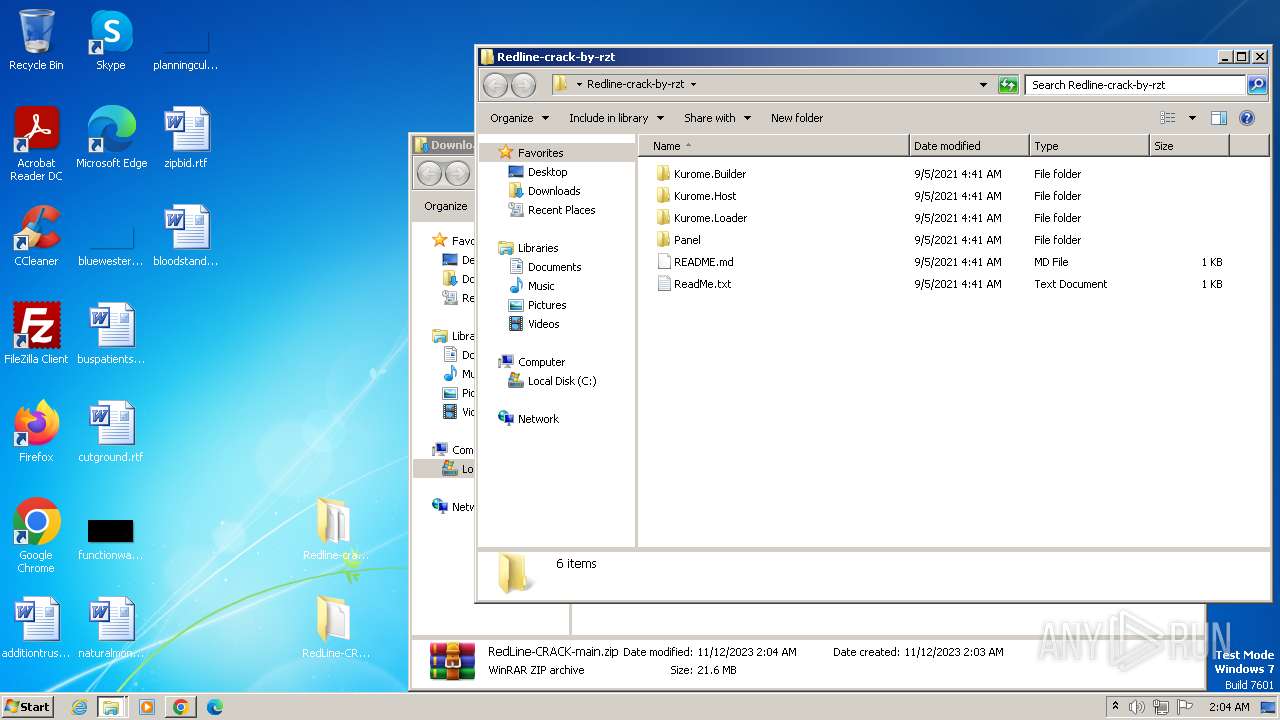1280x720 pixels.
Task: Click the Search Redline-crack-by-rzt field
Action: [x=1136, y=85]
